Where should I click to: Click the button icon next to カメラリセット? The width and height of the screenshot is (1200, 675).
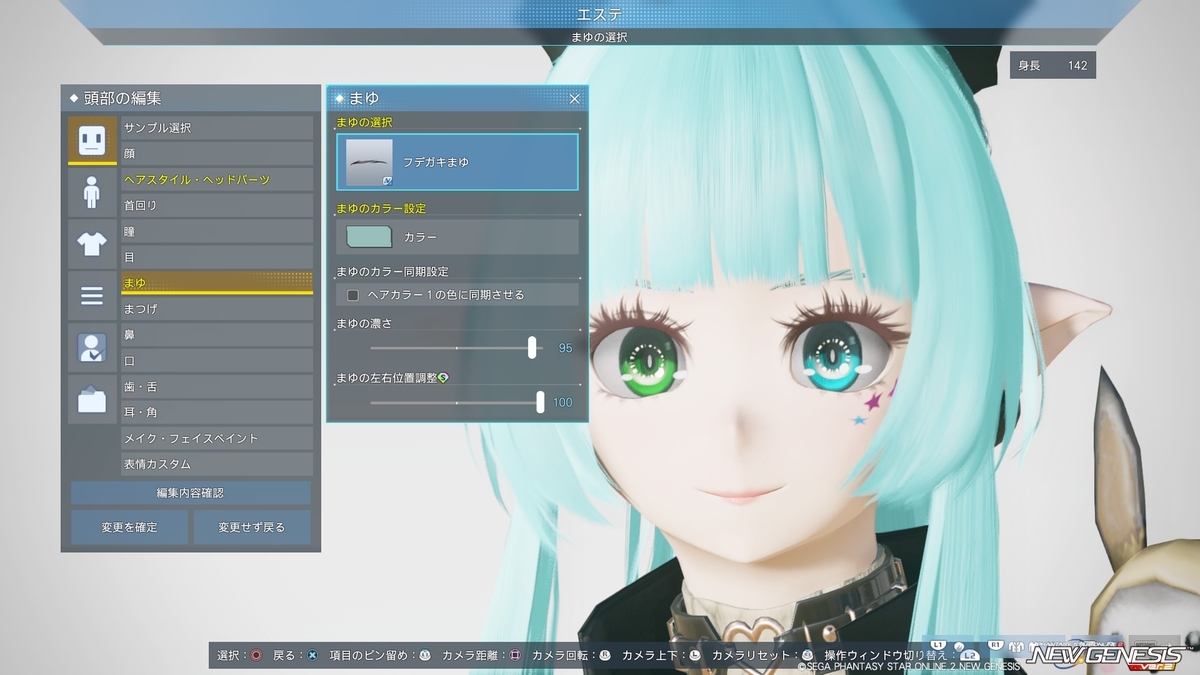(808, 656)
